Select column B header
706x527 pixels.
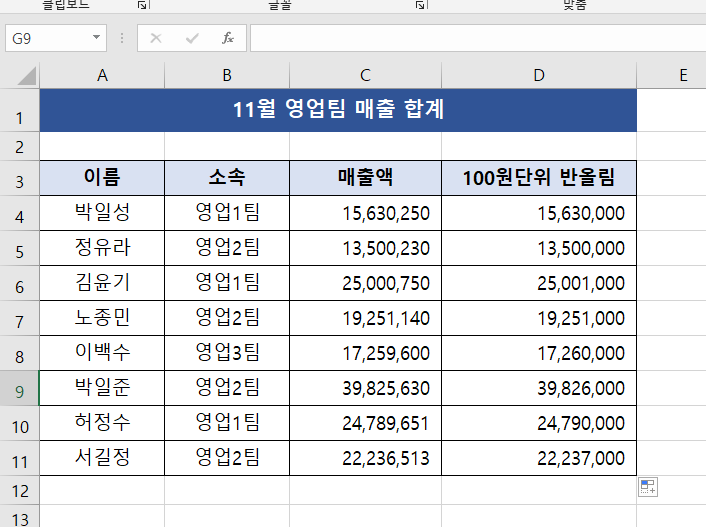click(x=227, y=75)
